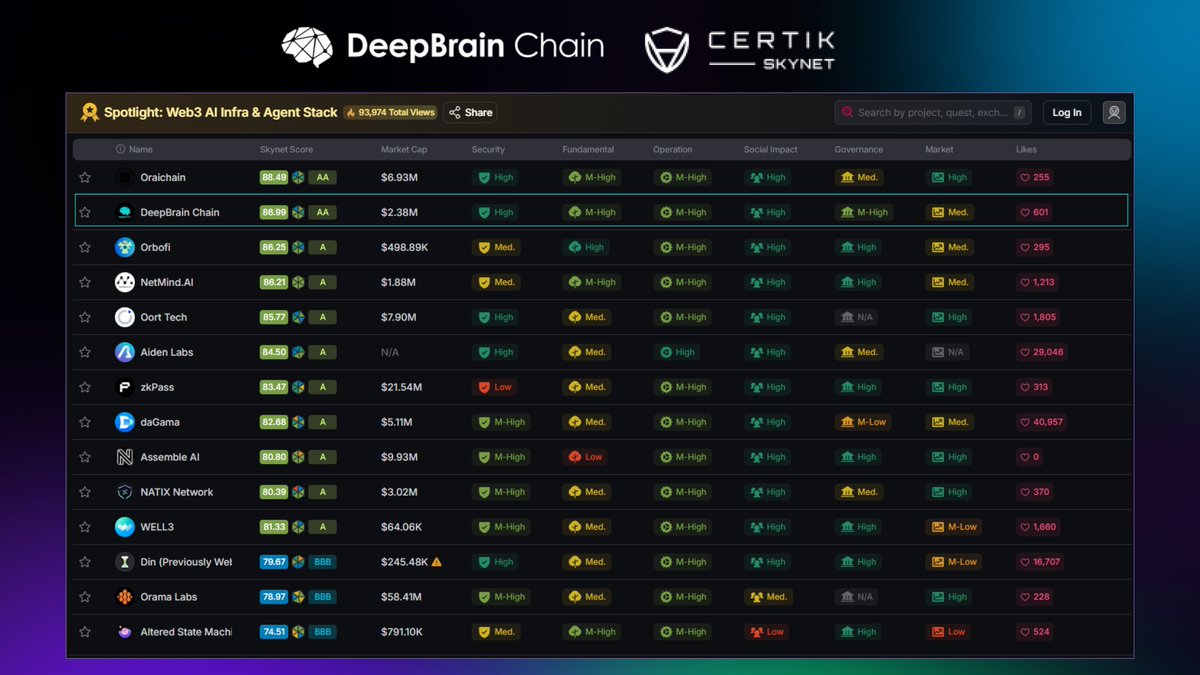Sort table by Likes column
Image resolution: width=1200 pixels, height=675 pixels.
[x=1026, y=150]
